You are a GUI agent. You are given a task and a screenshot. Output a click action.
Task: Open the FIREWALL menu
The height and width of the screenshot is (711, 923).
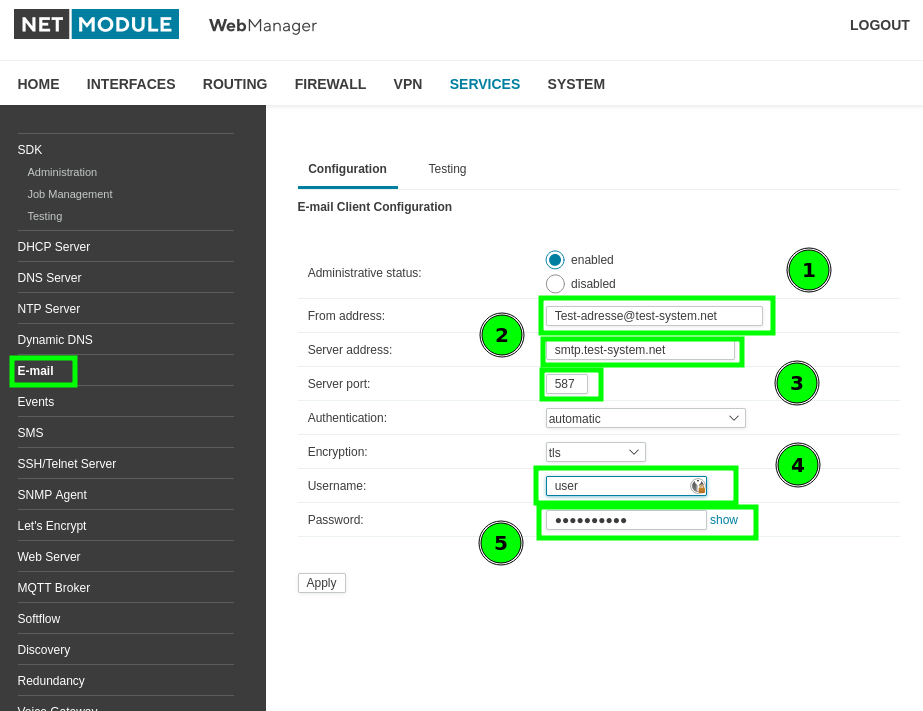tap(330, 84)
